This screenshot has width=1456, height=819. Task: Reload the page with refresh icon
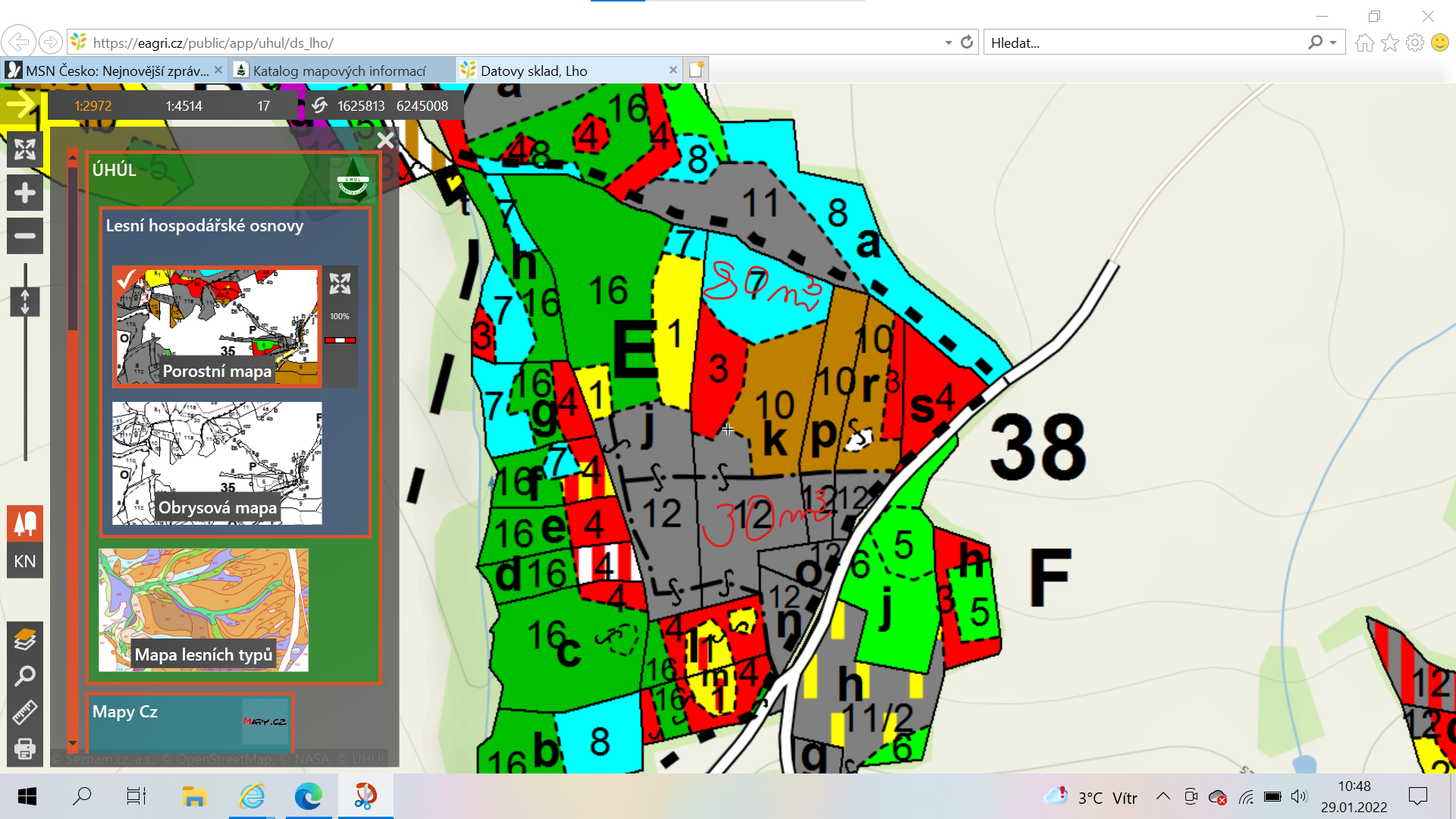pos(966,42)
